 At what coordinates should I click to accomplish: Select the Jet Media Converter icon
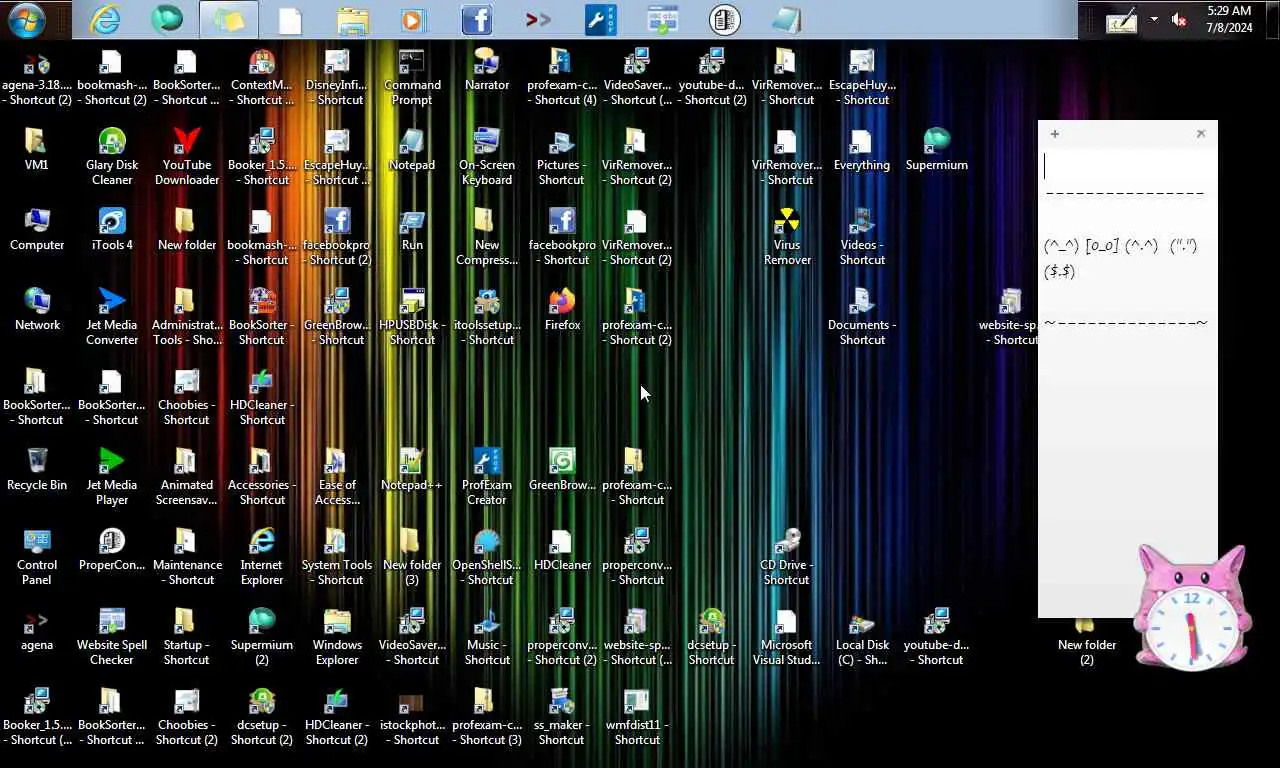click(x=112, y=317)
